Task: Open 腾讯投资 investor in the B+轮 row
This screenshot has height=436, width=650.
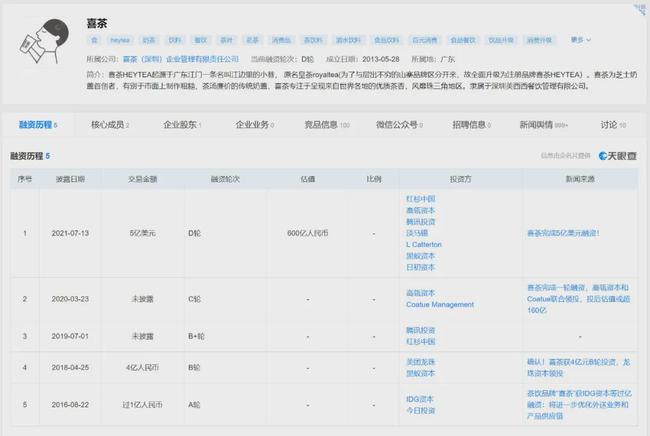Action: pyautogui.click(x=420, y=330)
